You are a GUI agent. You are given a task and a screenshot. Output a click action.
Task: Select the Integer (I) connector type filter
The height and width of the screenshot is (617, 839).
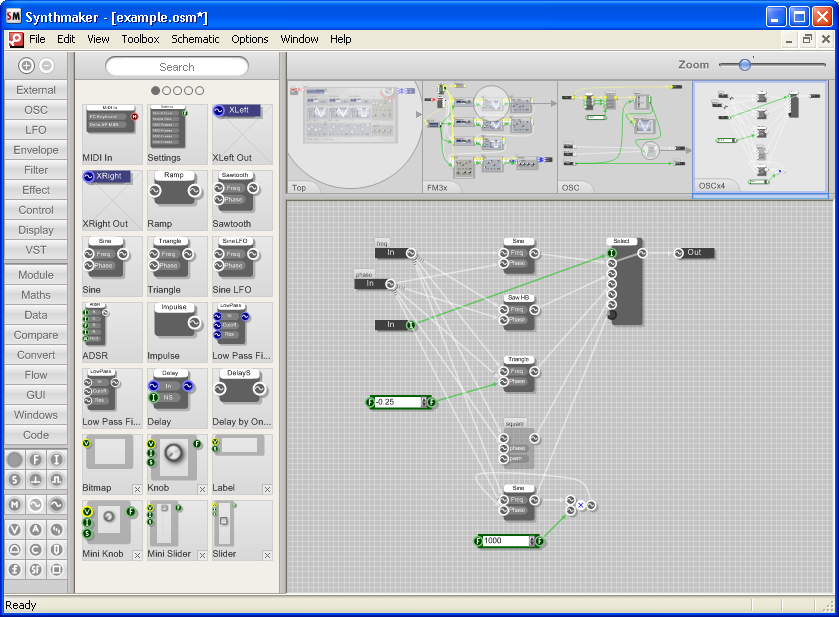pos(56,459)
